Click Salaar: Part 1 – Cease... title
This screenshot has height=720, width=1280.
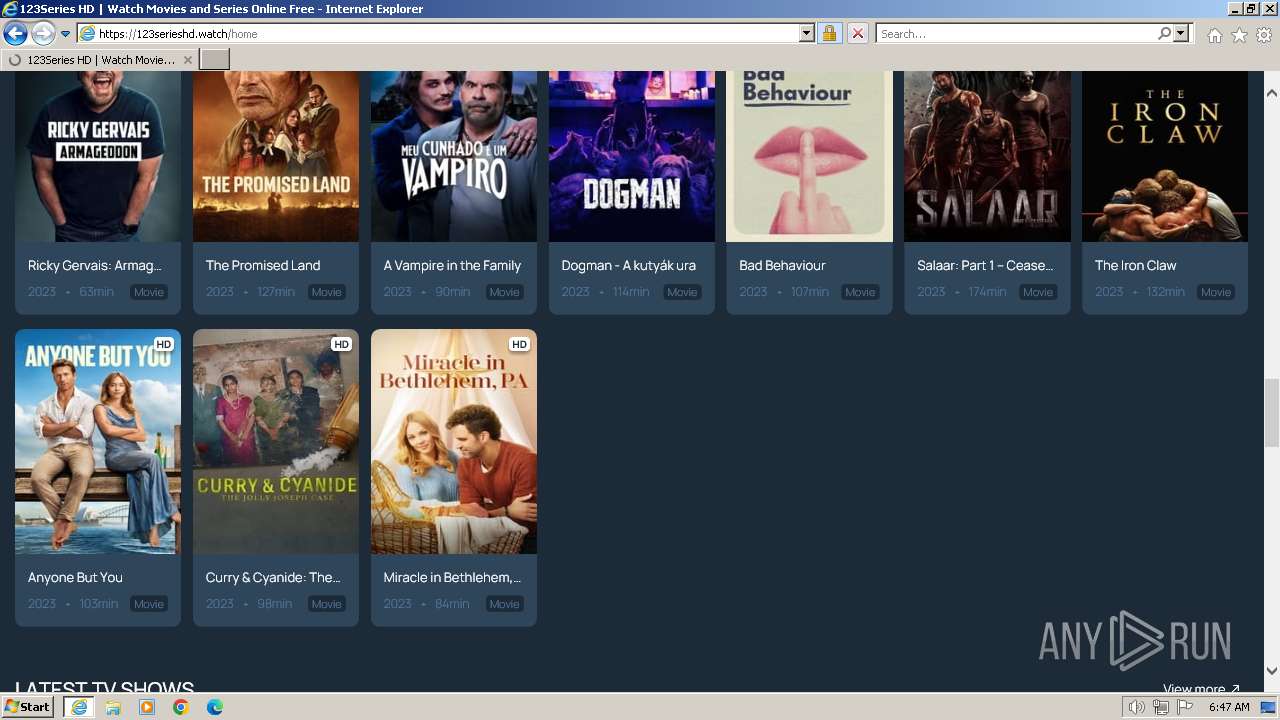coord(985,265)
